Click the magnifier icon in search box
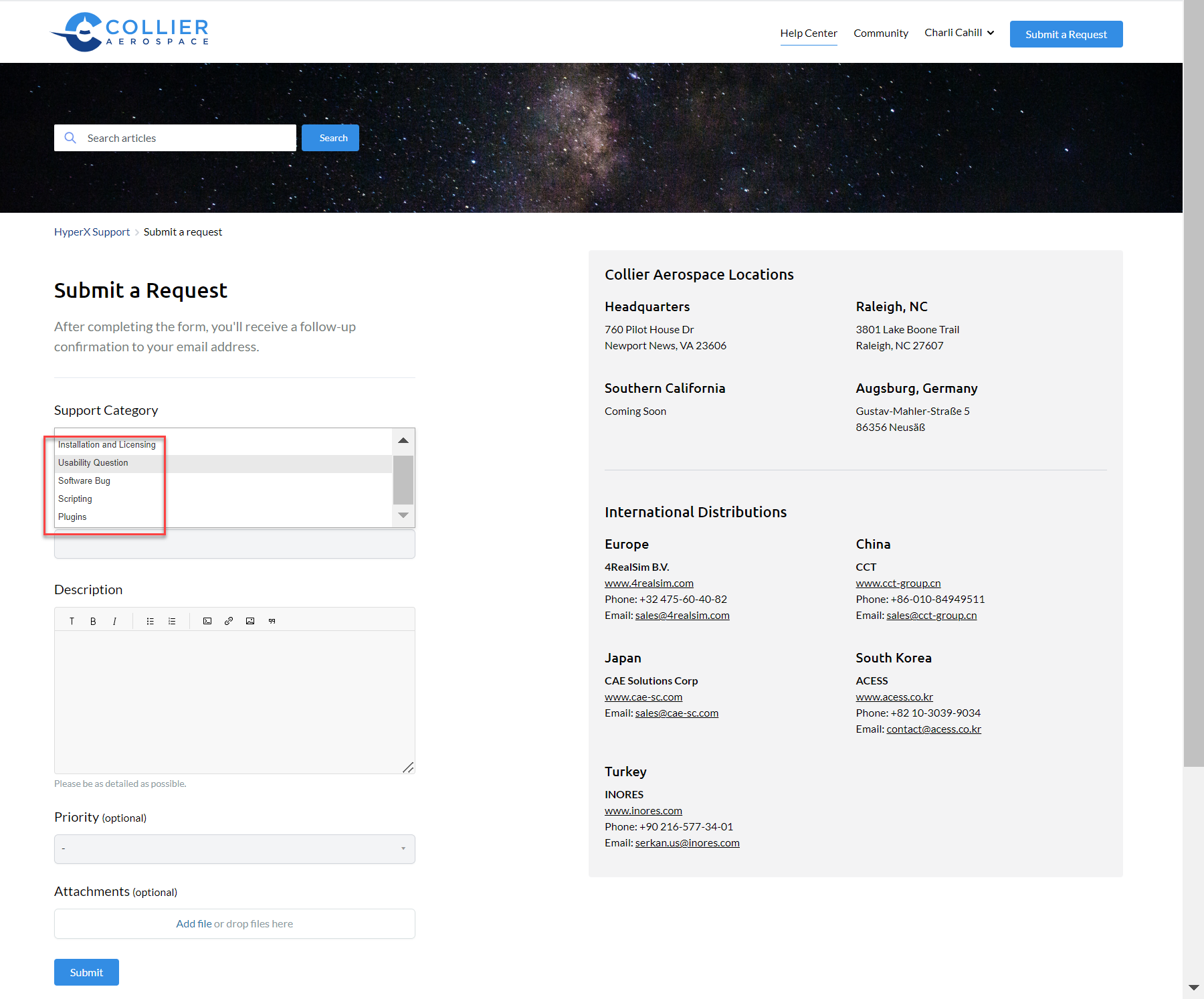This screenshot has height=999, width=1204. click(x=70, y=138)
